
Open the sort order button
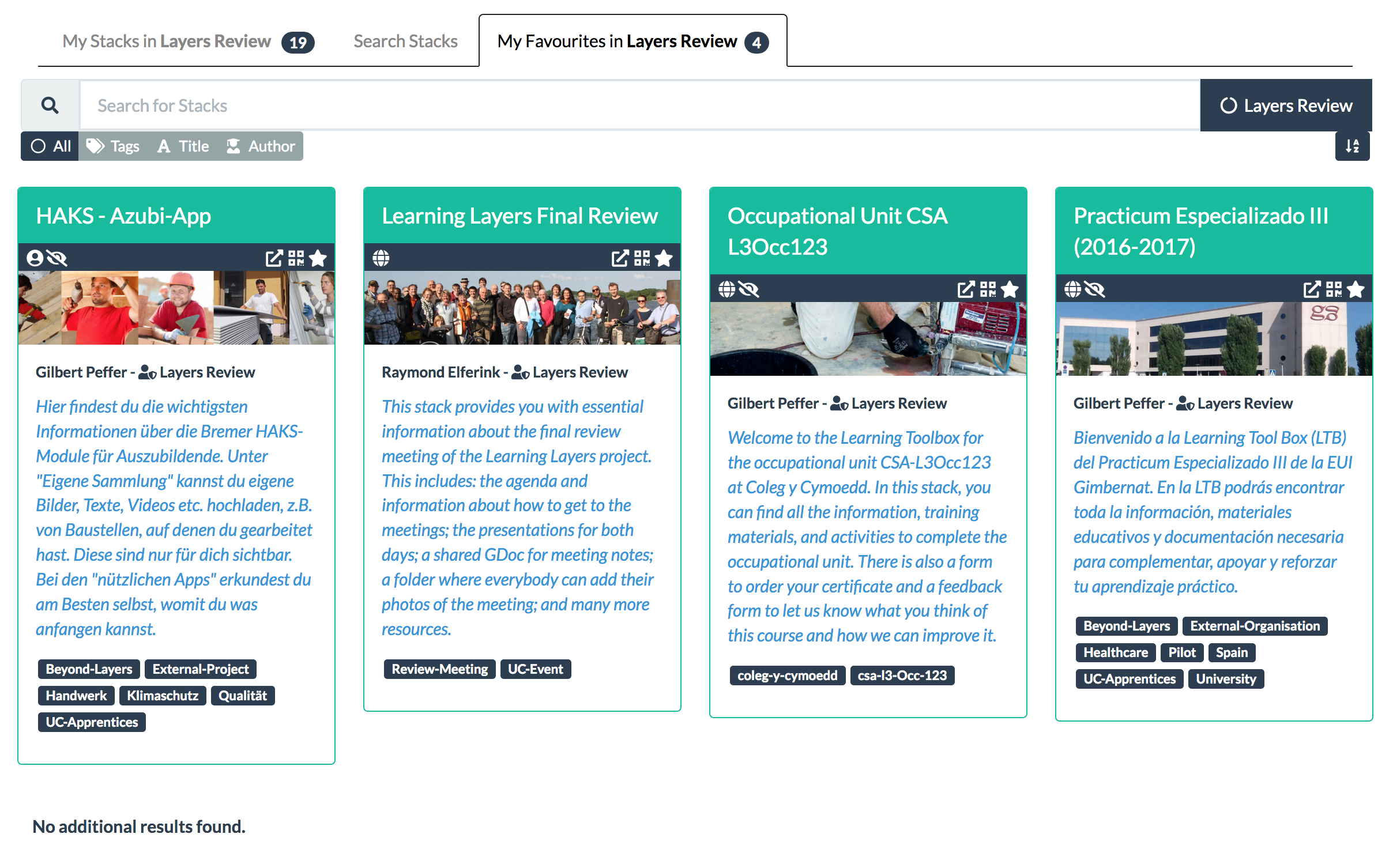(1352, 146)
